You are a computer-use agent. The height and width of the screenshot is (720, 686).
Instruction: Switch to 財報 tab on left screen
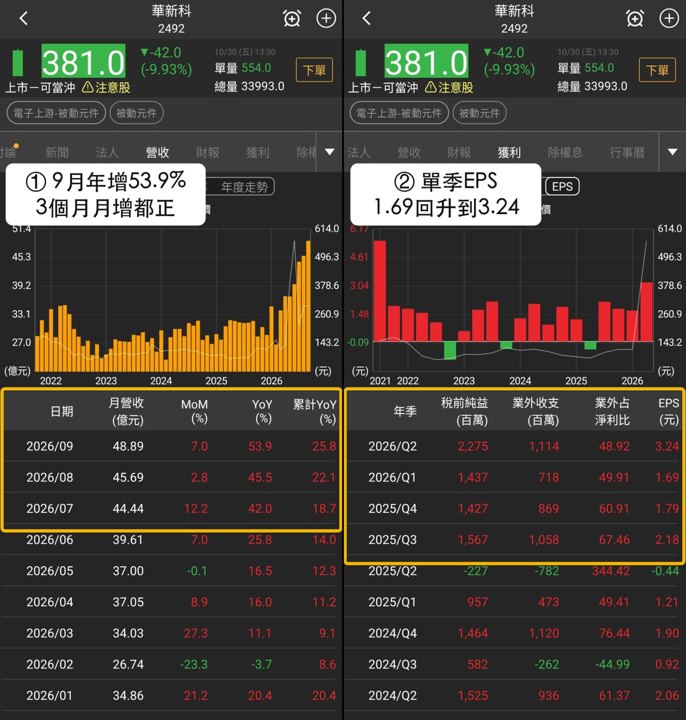tap(208, 152)
